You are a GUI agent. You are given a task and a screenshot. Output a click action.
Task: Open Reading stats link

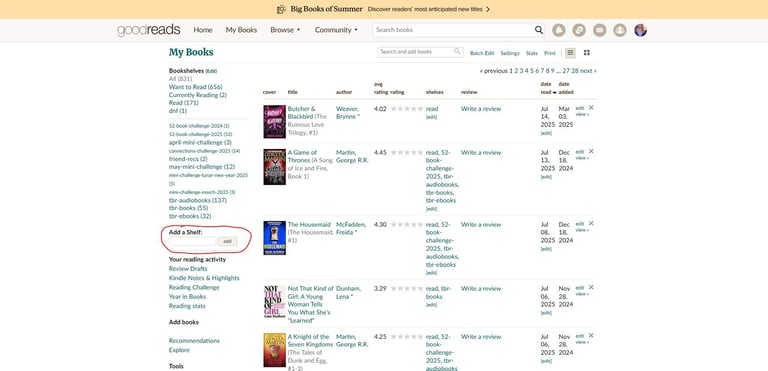click(187, 306)
